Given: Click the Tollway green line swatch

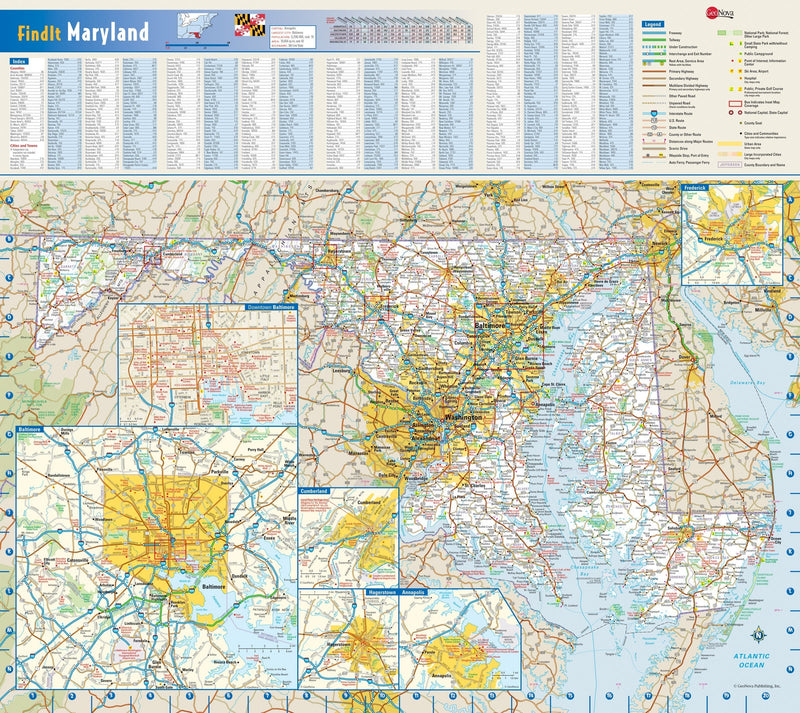Looking at the screenshot, I should pyautogui.click(x=654, y=40).
